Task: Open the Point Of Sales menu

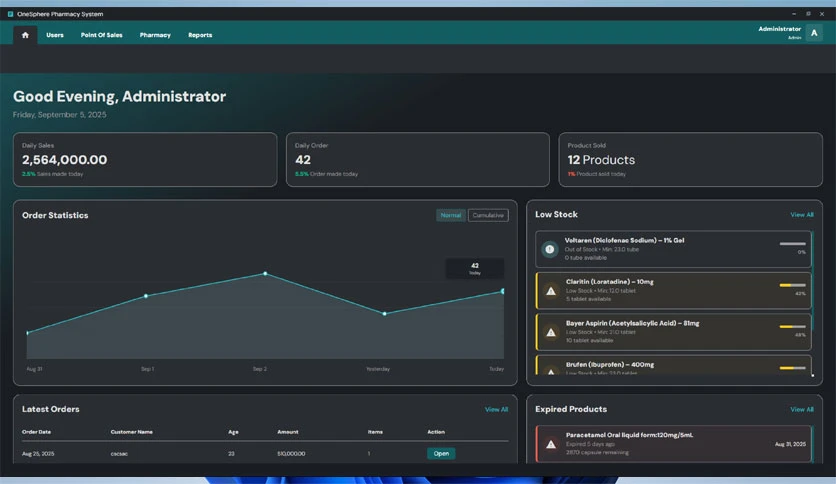Action: point(101,35)
